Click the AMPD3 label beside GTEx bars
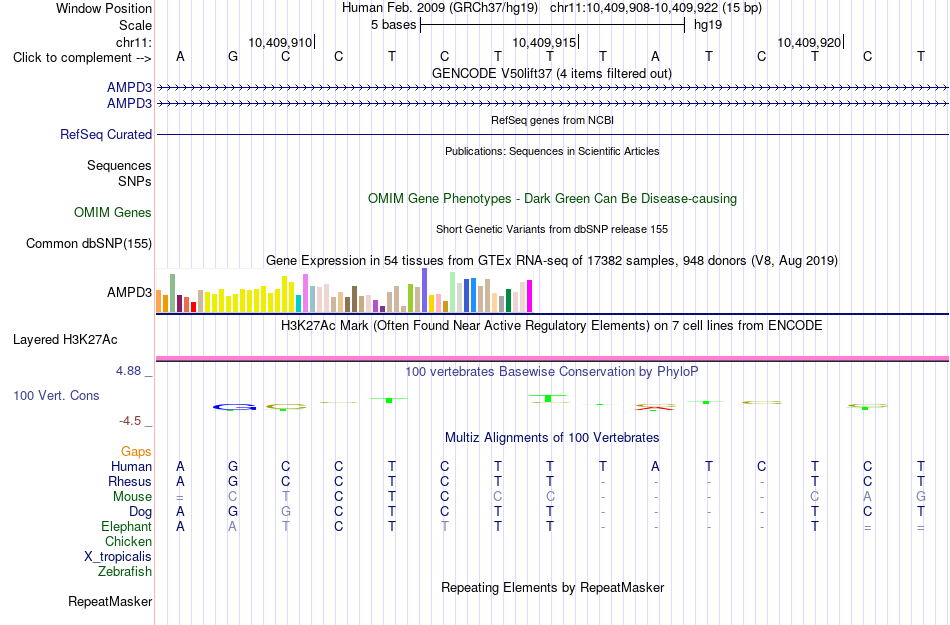Image resolution: width=950 pixels, height=625 pixels. [129, 293]
